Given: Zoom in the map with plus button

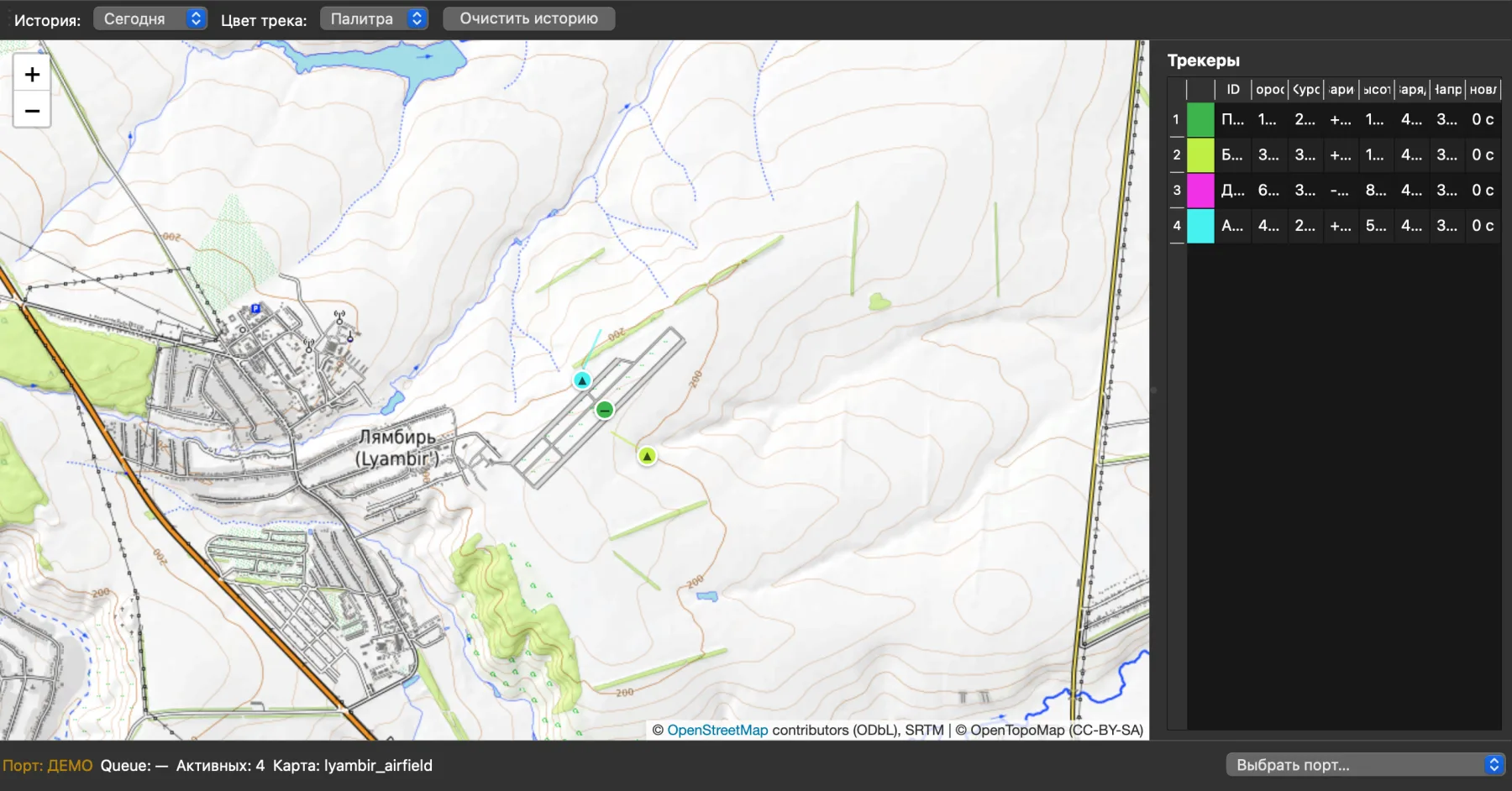Looking at the screenshot, I should coord(32,75).
